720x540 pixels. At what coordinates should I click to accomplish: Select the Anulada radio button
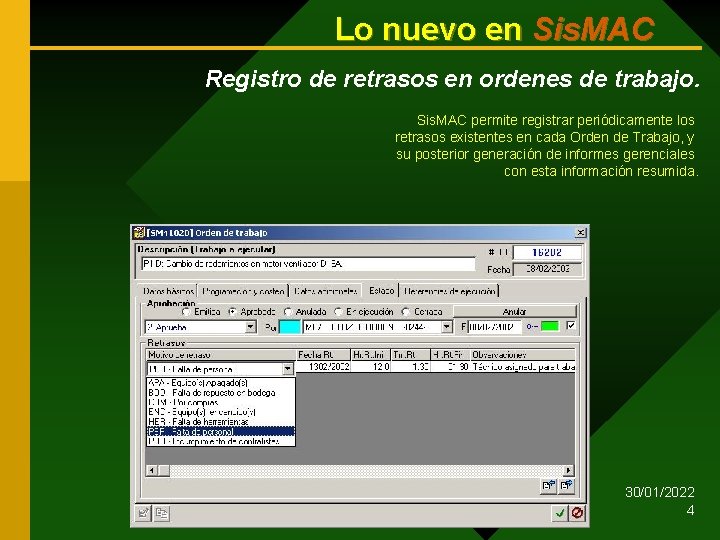point(288,312)
